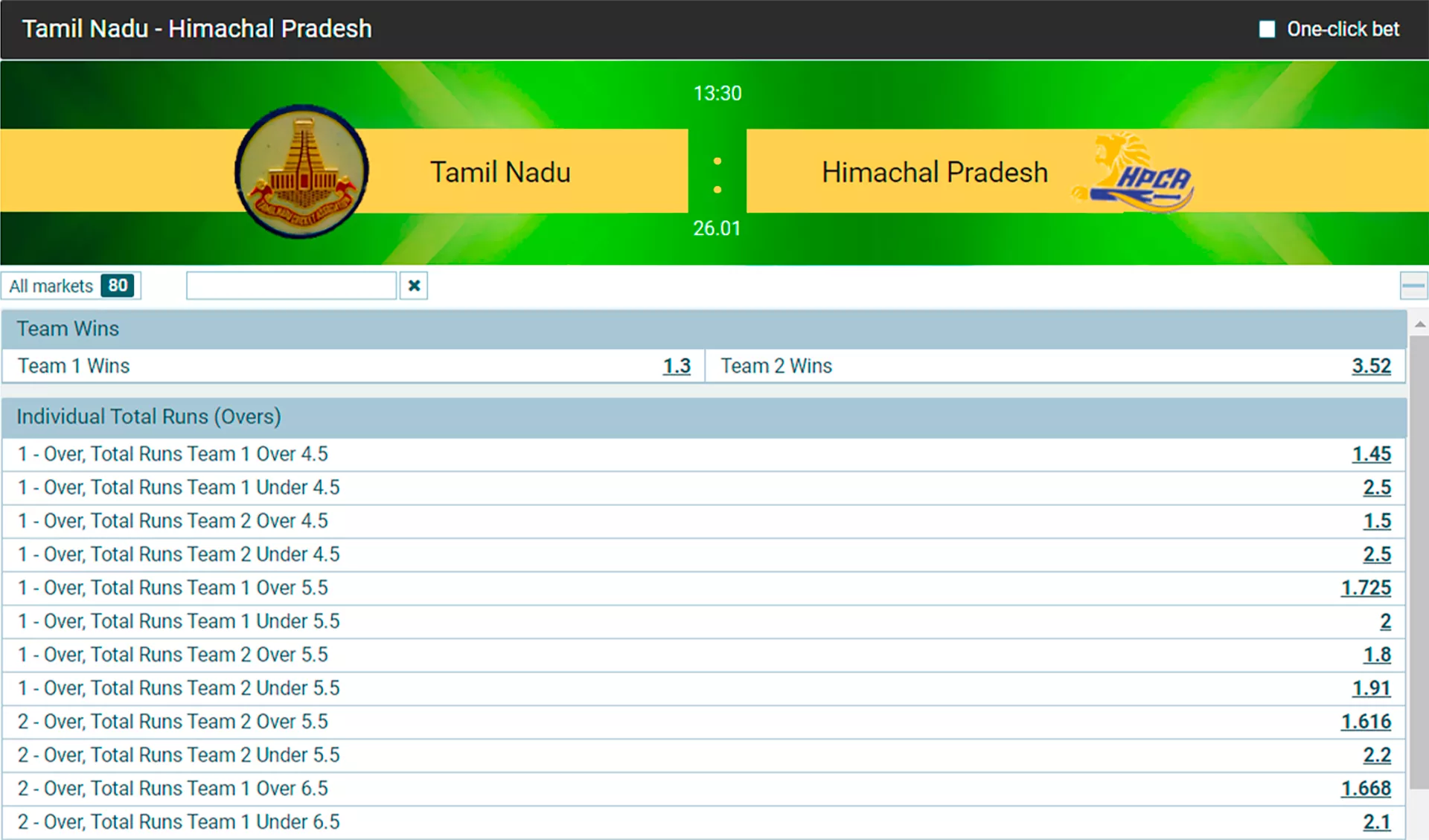1429x840 pixels.
Task: Check the One-click bet setting box
Action: pyautogui.click(x=1264, y=29)
